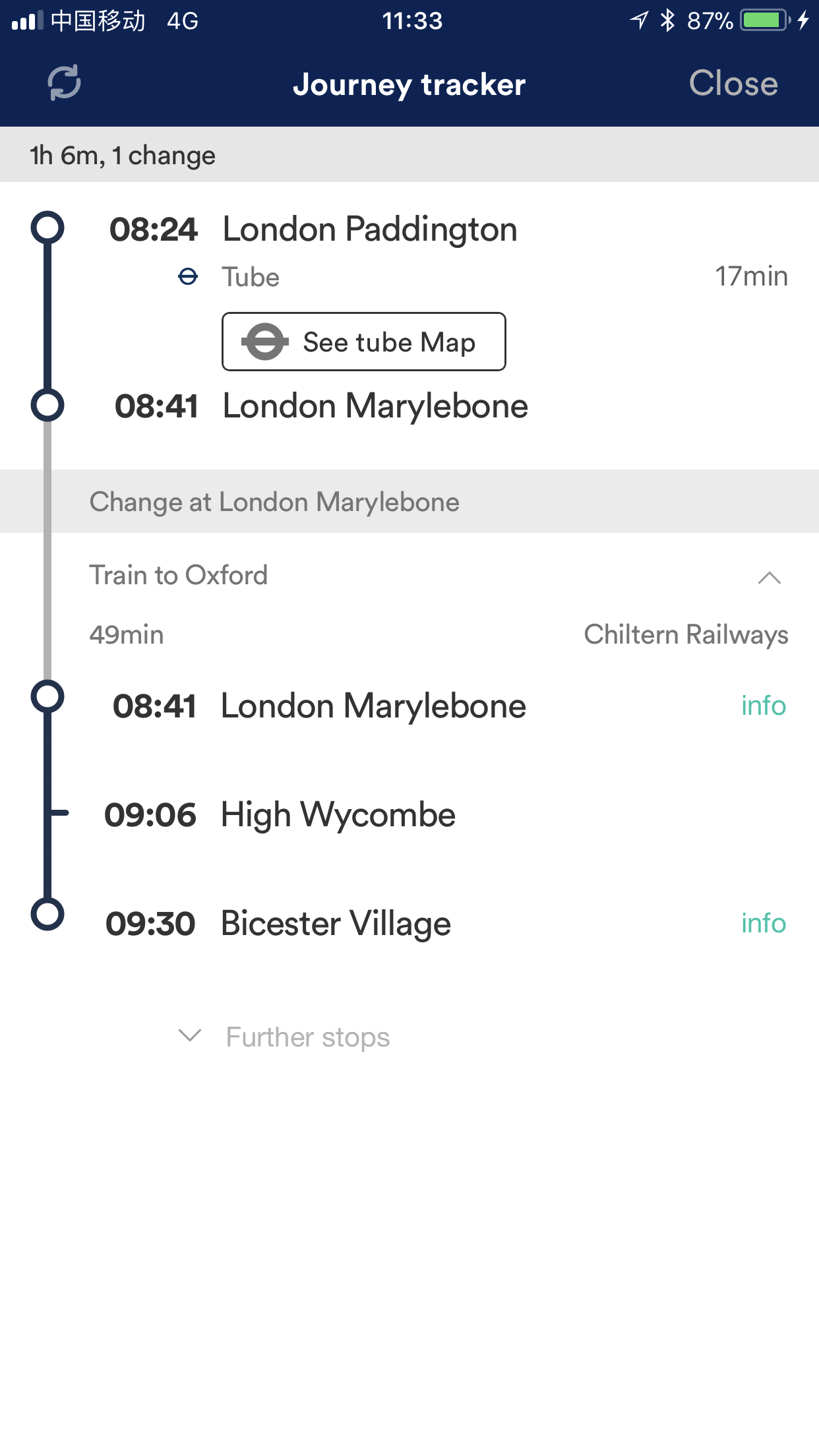Viewport: 819px width, 1456px height.
Task: Open info for Bicester Village stop
Action: click(x=763, y=923)
